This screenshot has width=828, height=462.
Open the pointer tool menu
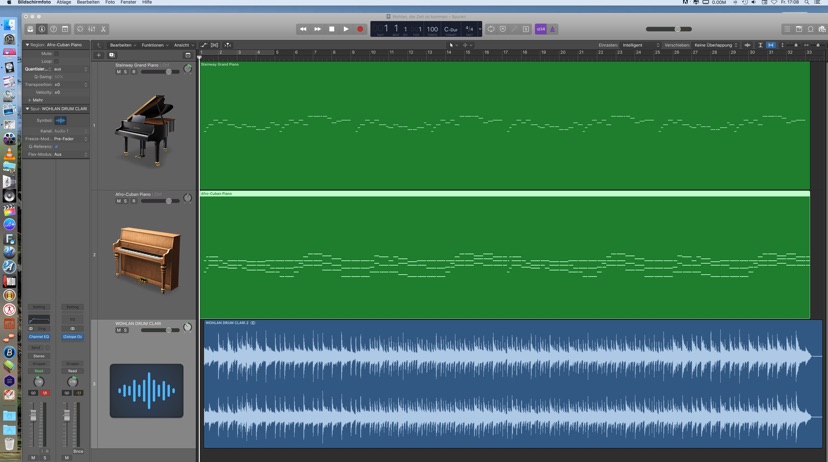point(453,45)
